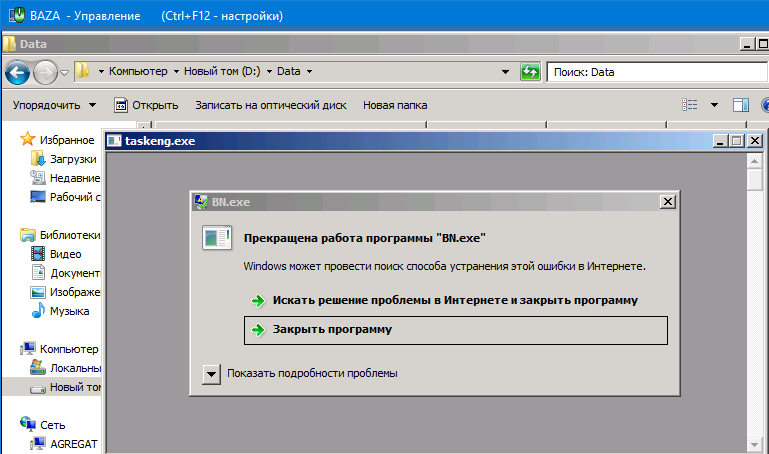The width and height of the screenshot is (769, 454).
Task: Choose Искать решение проблемы в Интернете
Action: pos(455,301)
